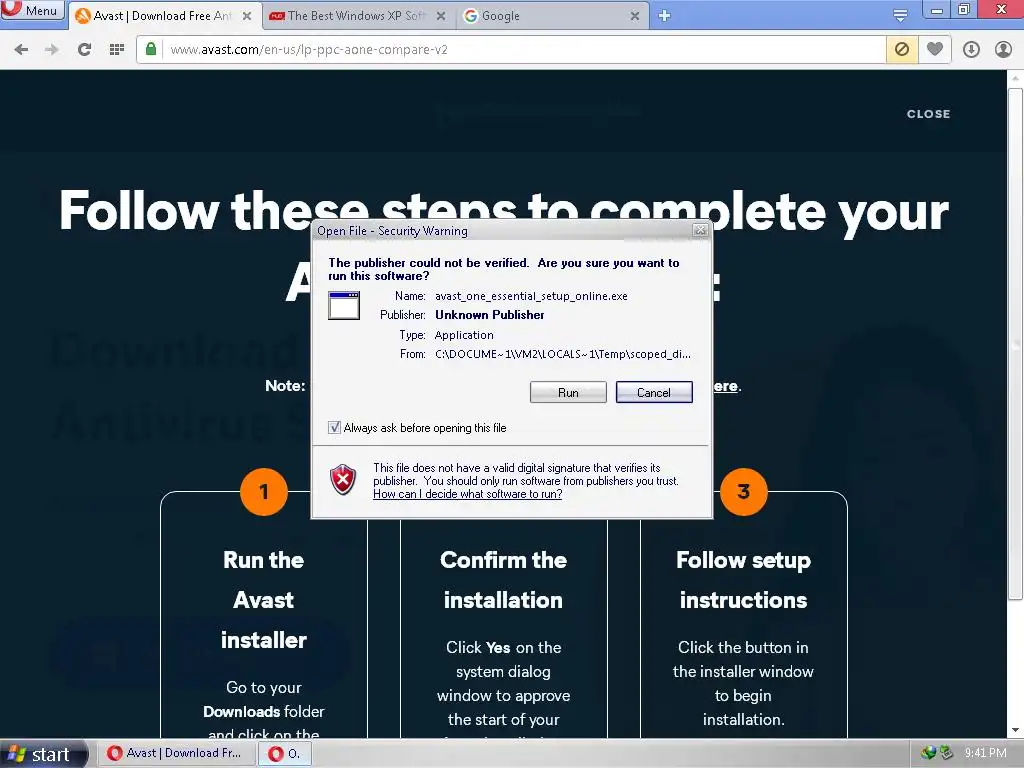Open How can I decide what software to run link
1024x768 pixels.
tap(468, 494)
